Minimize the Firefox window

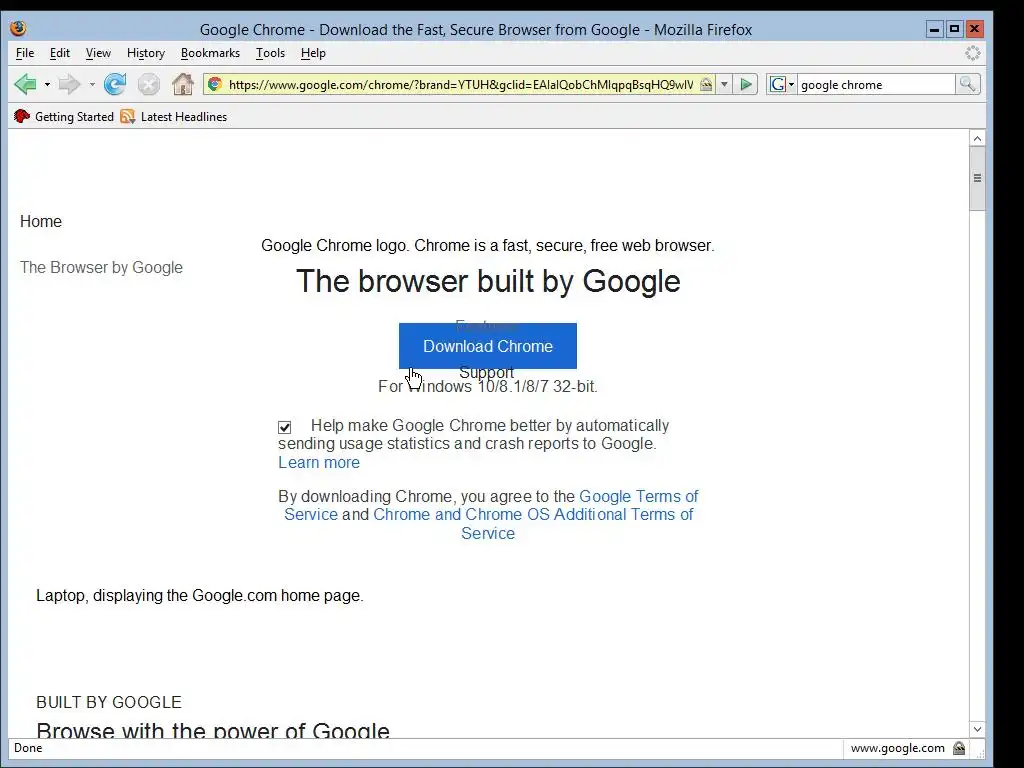pyautogui.click(x=935, y=29)
